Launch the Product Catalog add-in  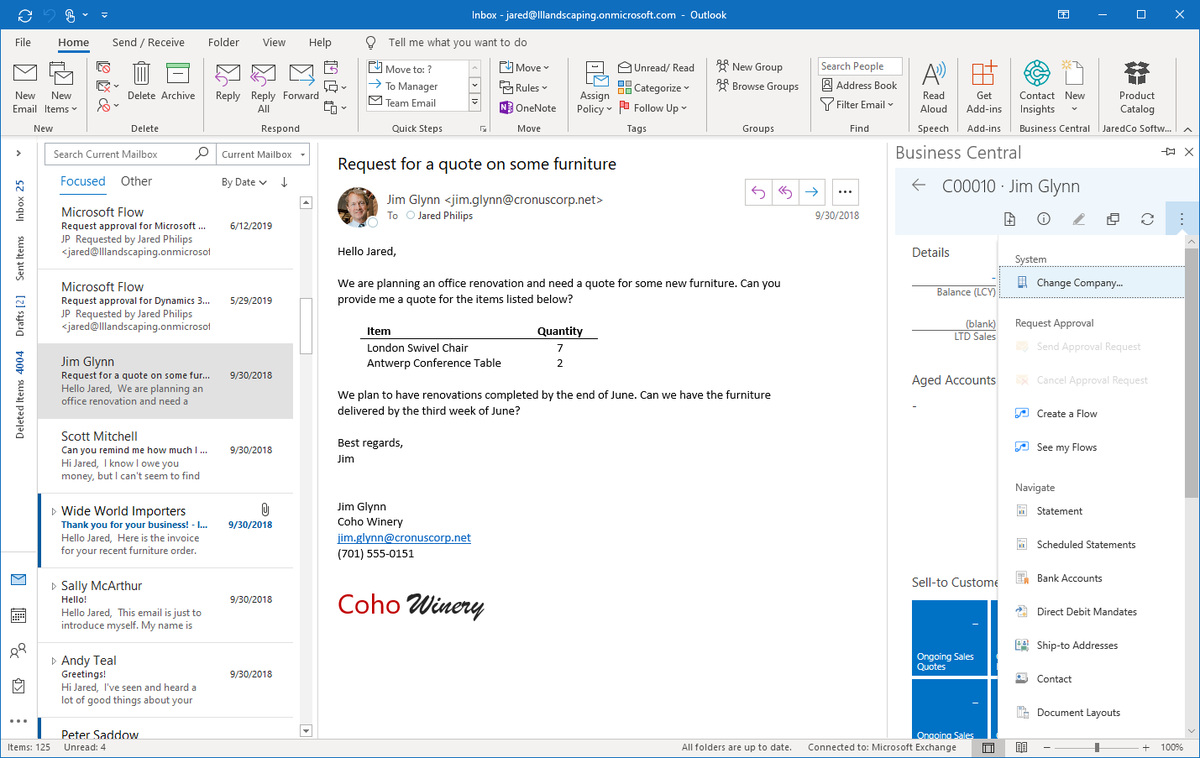click(x=1136, y=88)
